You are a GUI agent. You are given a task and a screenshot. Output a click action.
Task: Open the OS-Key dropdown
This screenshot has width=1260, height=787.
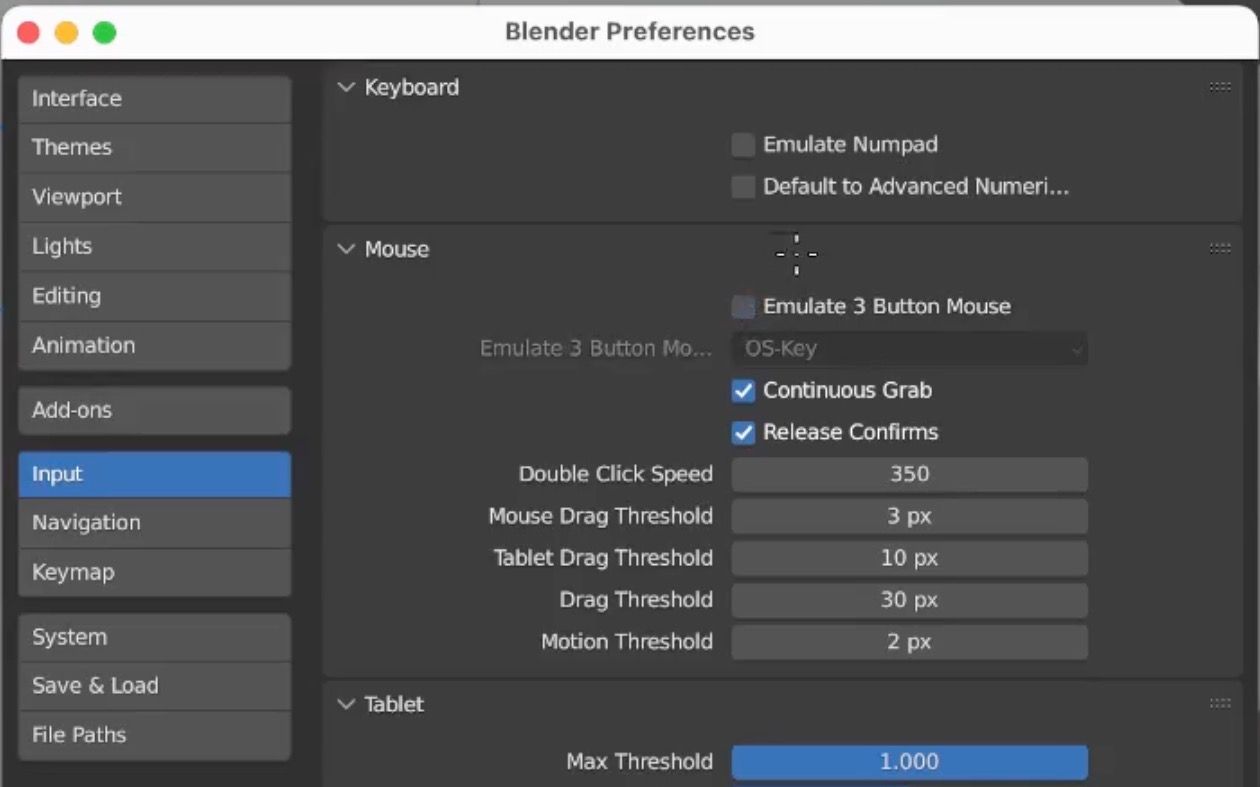click(x=909, y=349)
